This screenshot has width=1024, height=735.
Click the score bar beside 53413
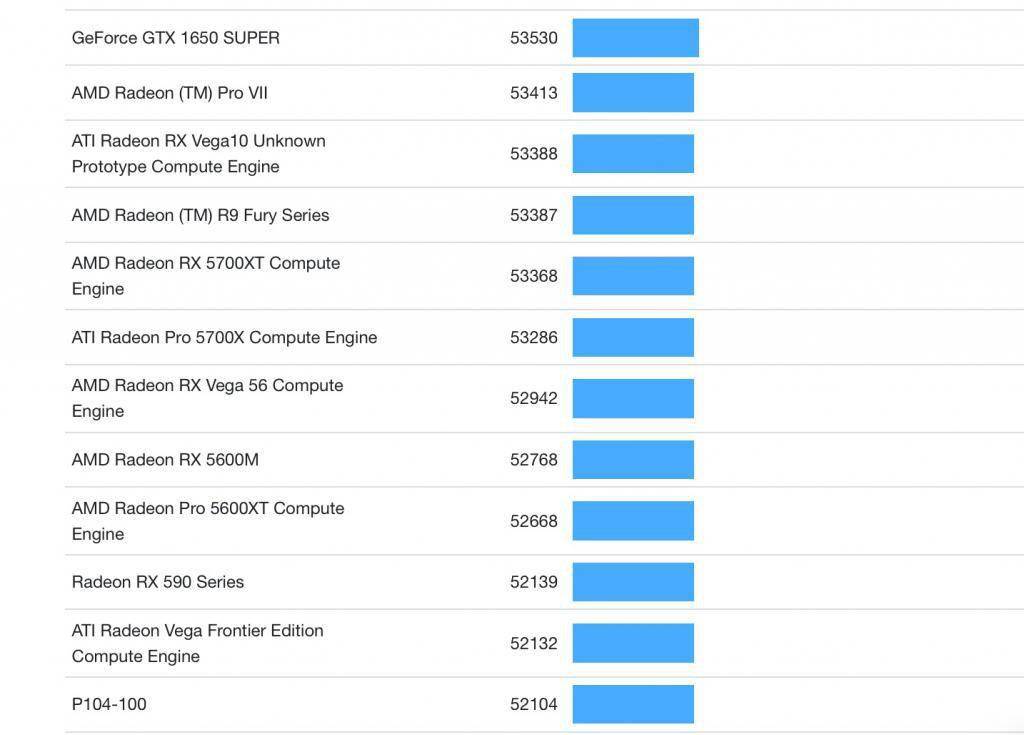tap(633, 93)
